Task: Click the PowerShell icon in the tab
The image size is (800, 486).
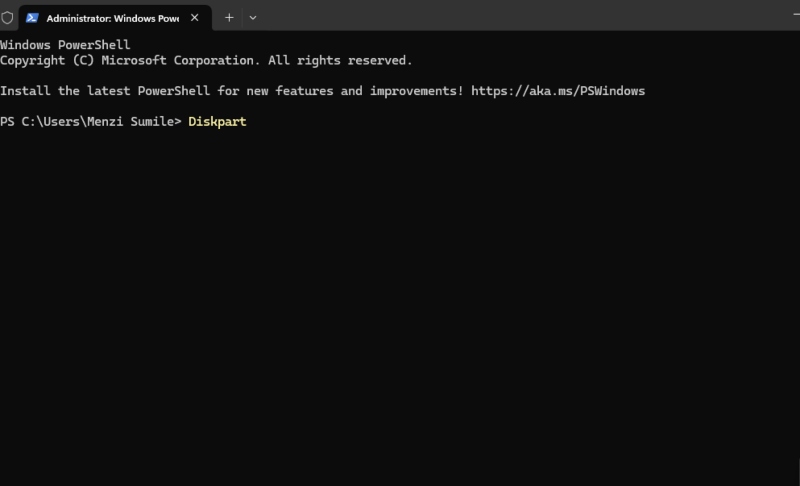Action: [x=32, y=18]
